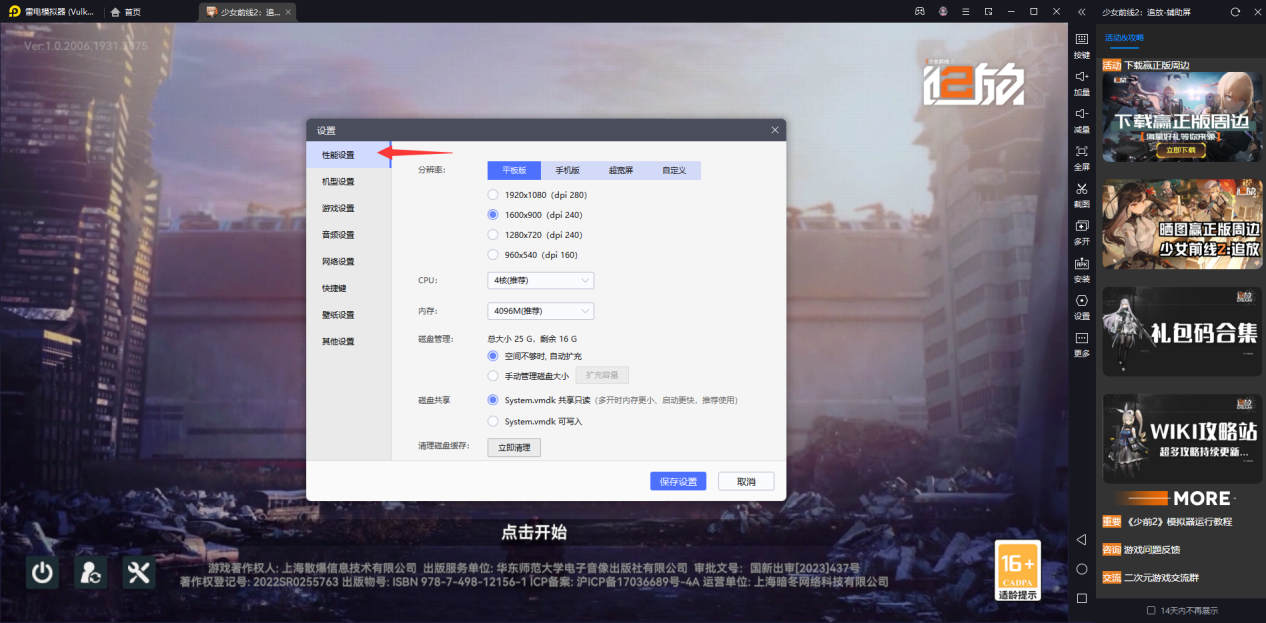Image resolution: width=1266 pixels, height=623 pixels.
Task: Open 壁纸设置 in settings sidebar
Action: tap(348, 315)
